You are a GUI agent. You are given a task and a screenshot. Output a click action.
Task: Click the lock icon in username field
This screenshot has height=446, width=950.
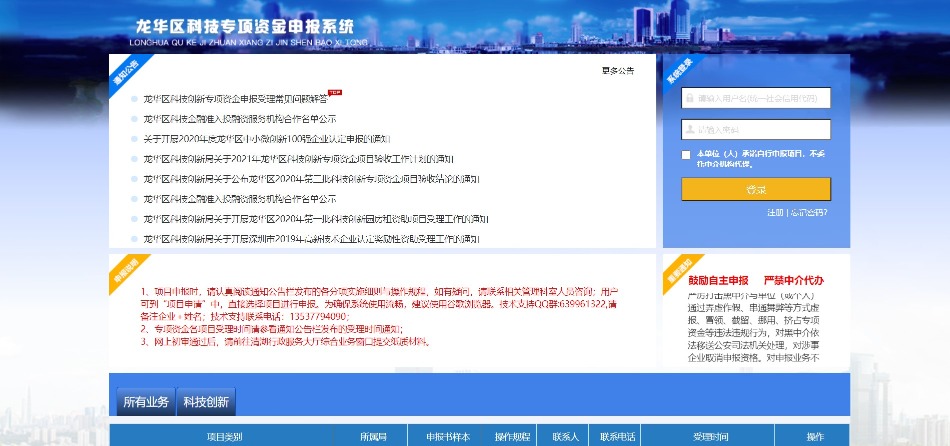689,99
